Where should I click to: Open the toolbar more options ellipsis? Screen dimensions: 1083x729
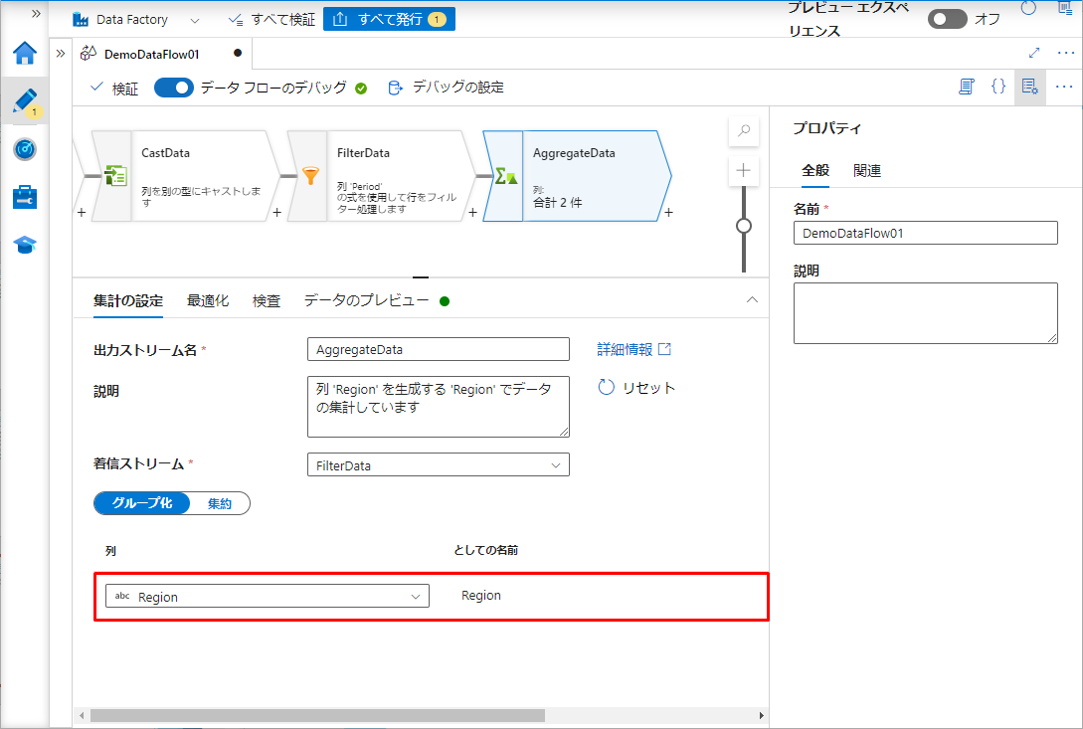click(x=1064, y=87)
